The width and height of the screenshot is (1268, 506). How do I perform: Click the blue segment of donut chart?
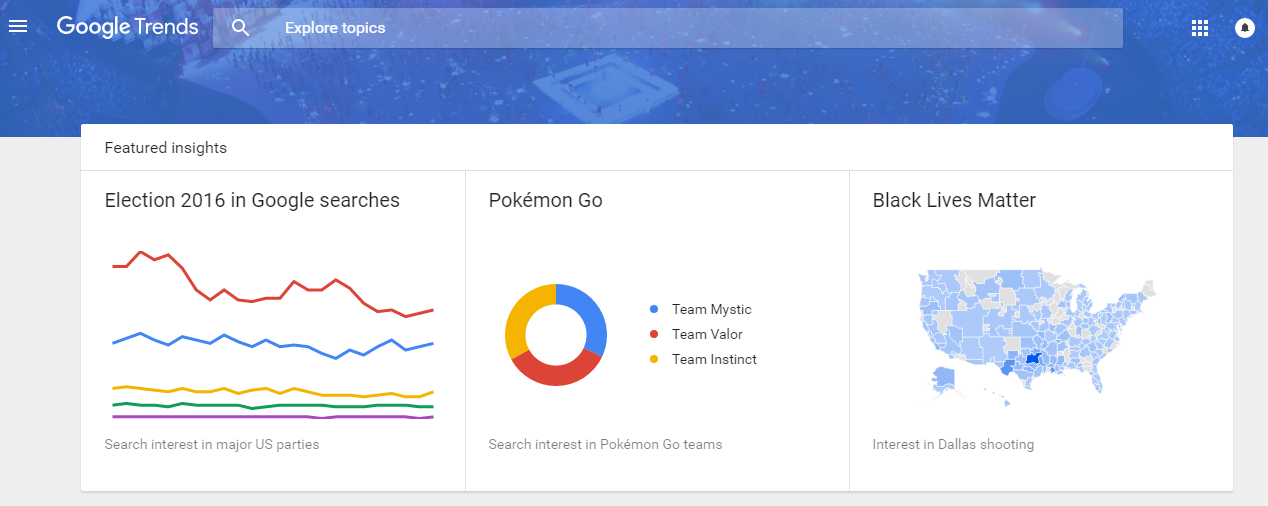coord(595,315)
